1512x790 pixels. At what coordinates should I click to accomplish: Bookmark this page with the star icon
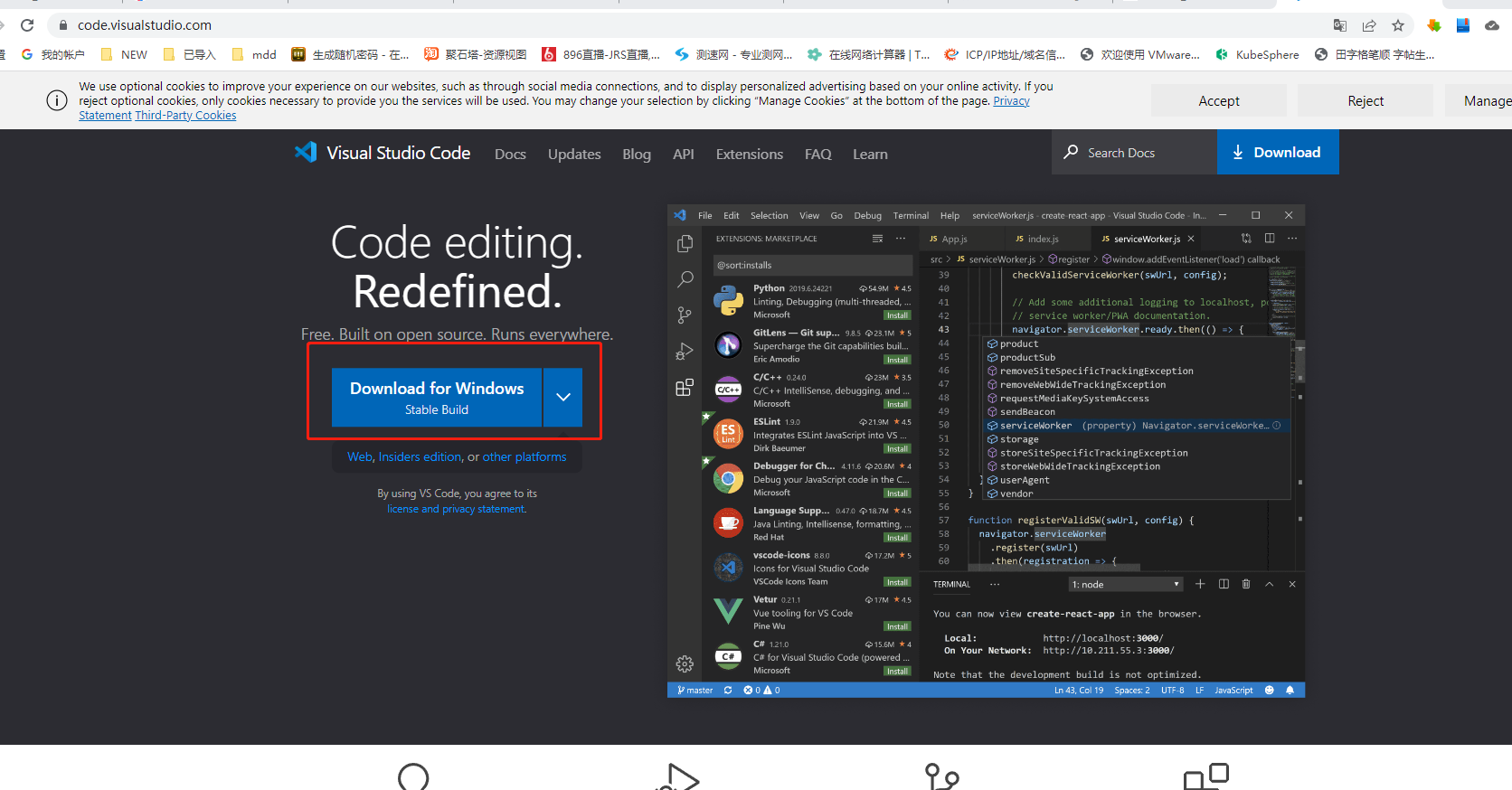[1398, 25]
